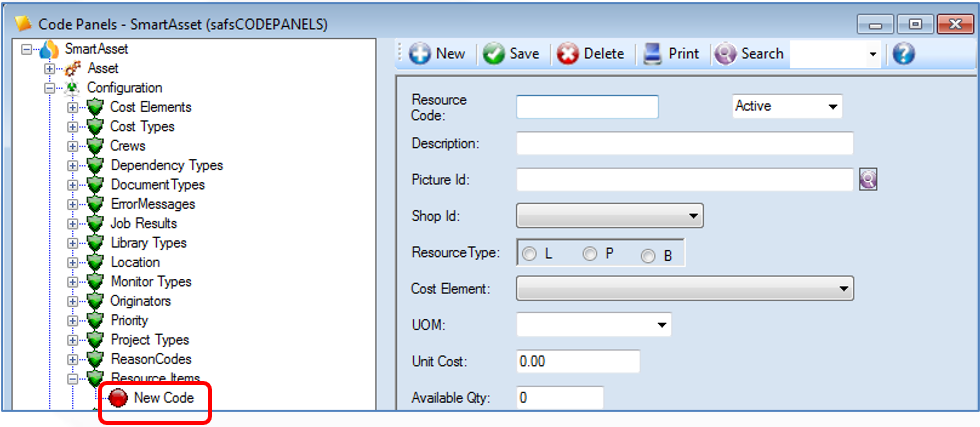Click the Print icon in toolbar
The width and height of the screenshot is (980, 427).
click(652, 54)
